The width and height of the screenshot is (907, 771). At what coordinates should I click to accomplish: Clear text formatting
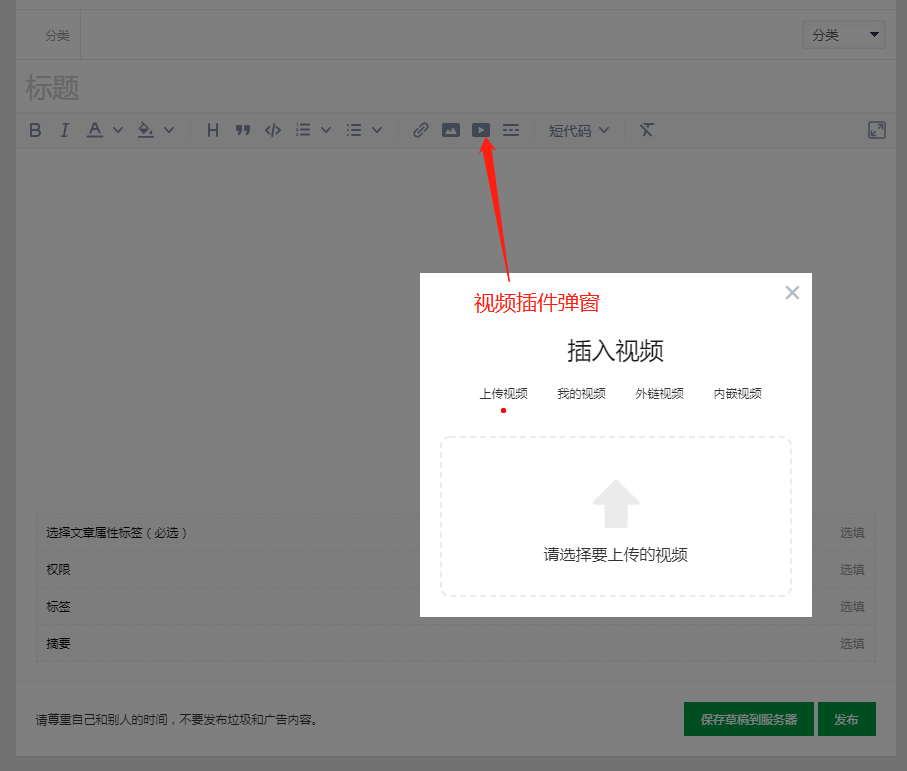coord(646,130)
